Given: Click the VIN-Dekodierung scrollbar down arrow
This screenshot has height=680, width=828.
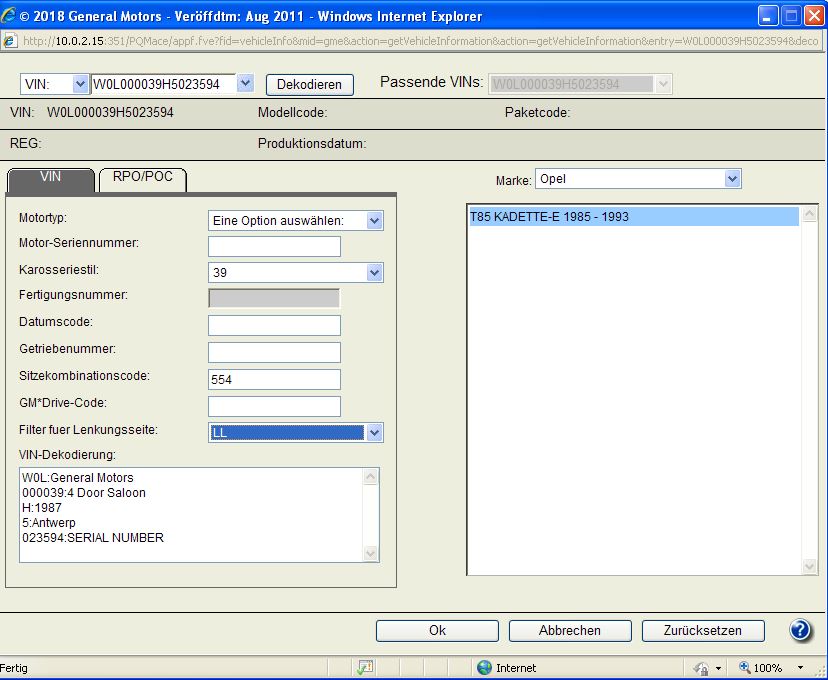Looking at the screenshot, I should tap(371, 553).
